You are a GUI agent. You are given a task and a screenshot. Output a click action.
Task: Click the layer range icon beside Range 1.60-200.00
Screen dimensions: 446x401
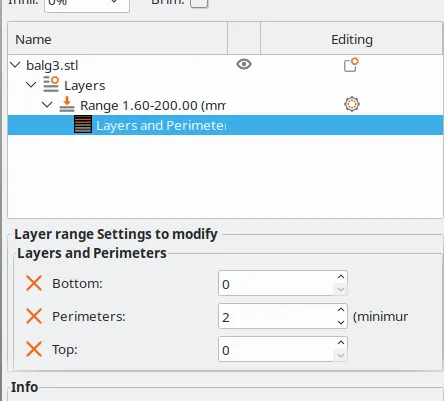point(67,104)
